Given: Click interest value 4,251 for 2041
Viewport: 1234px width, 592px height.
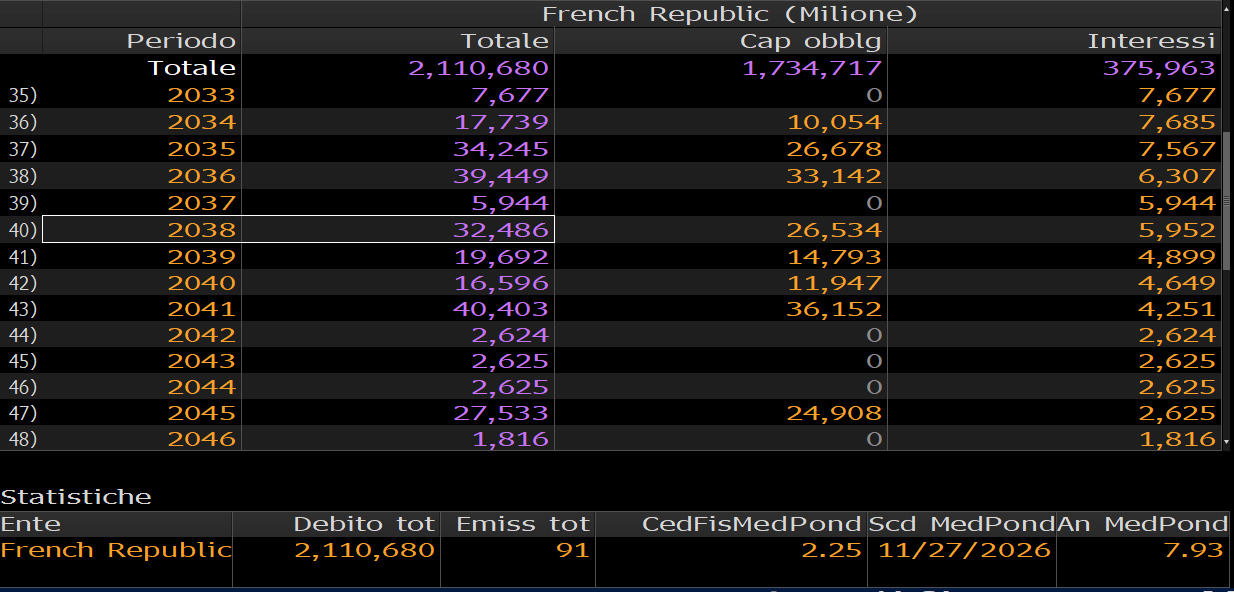Looking at the screenshot, I should (x=1177, y=309).
